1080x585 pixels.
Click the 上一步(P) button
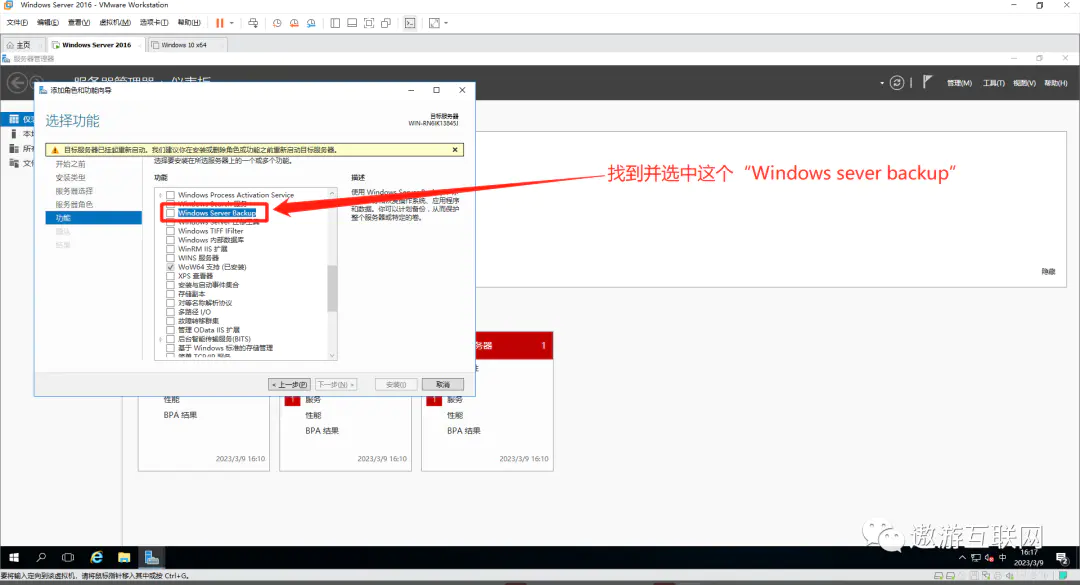click(289, 384)
